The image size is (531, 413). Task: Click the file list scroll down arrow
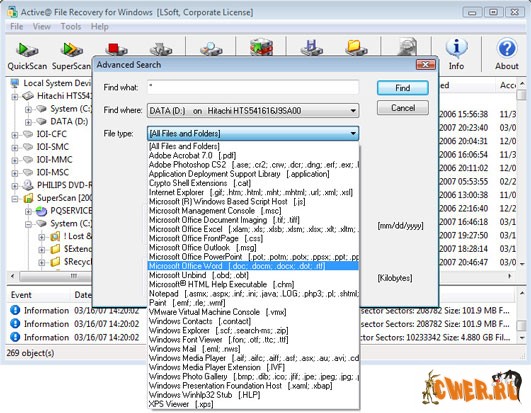[x=522, y=263]
